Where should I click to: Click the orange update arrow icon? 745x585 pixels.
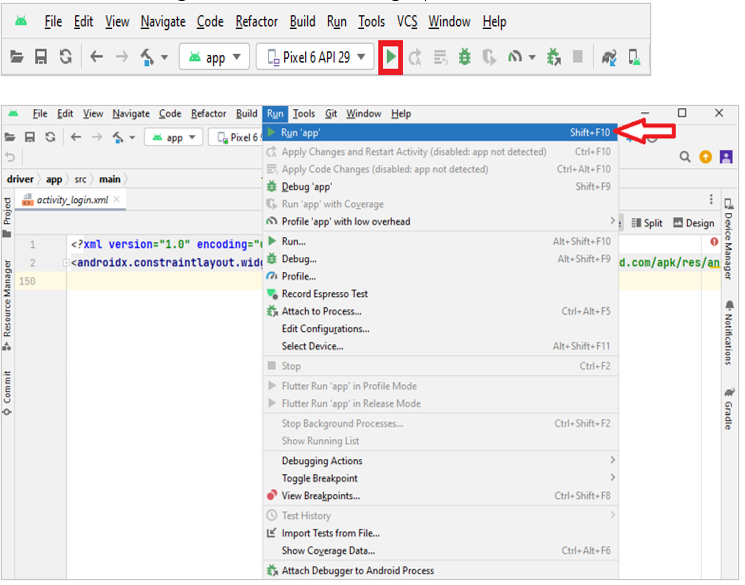(706, 157)
